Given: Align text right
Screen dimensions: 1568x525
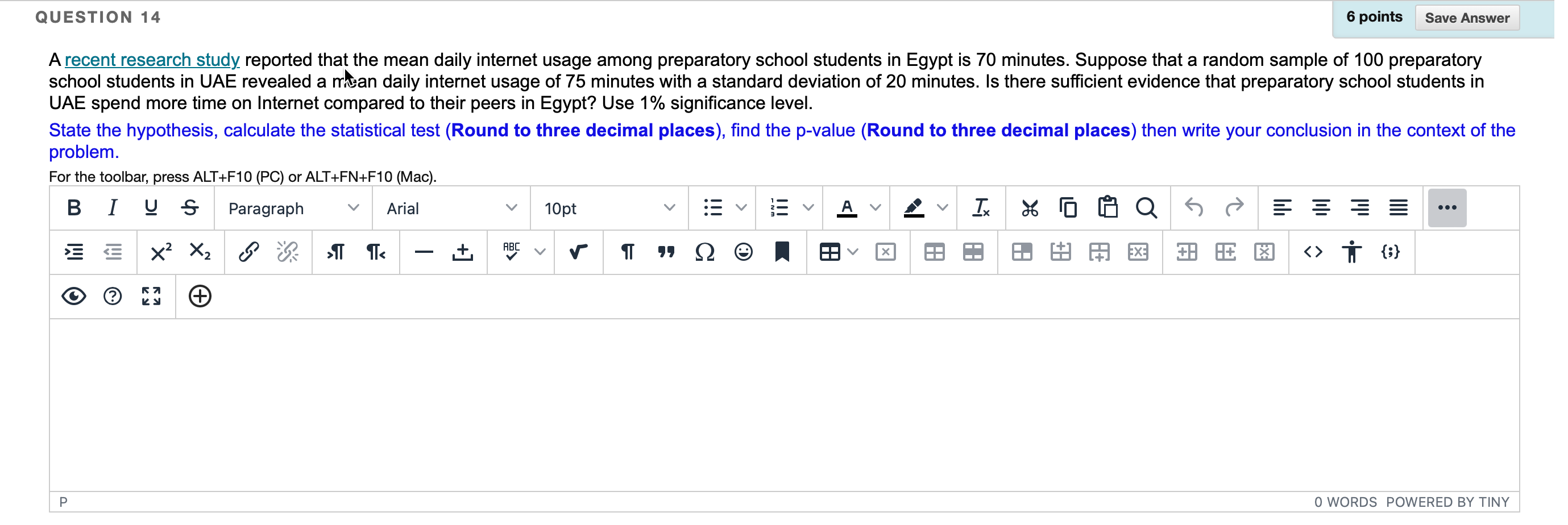Looking at the screenshot, I should coord(1360,208).
